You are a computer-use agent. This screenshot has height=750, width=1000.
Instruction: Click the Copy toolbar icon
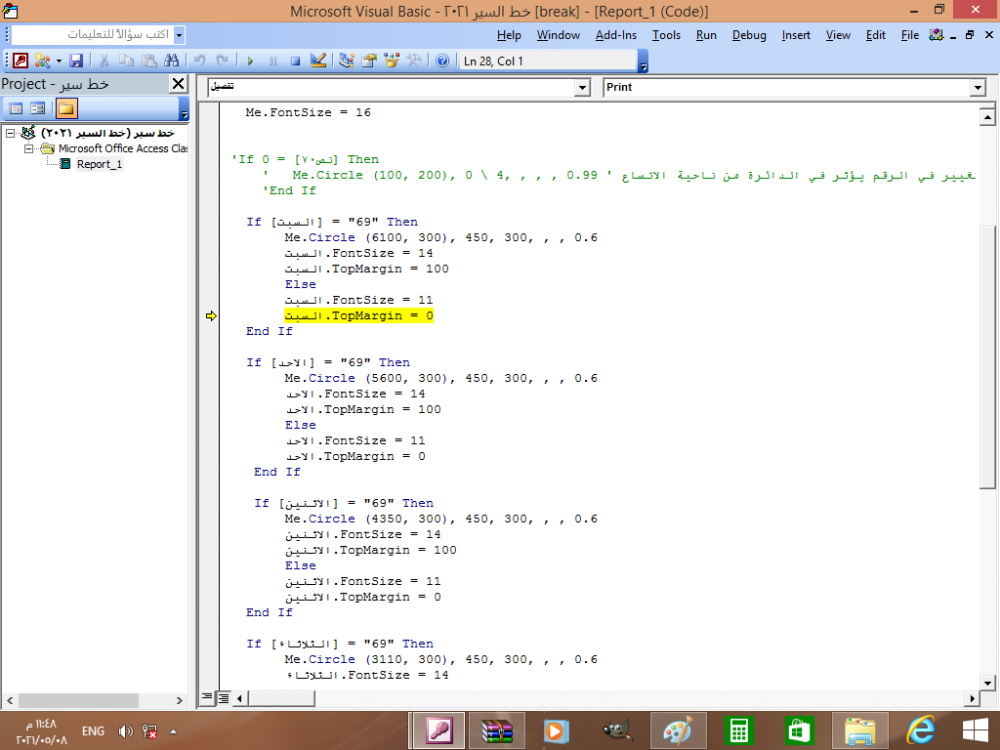(126, 61)
